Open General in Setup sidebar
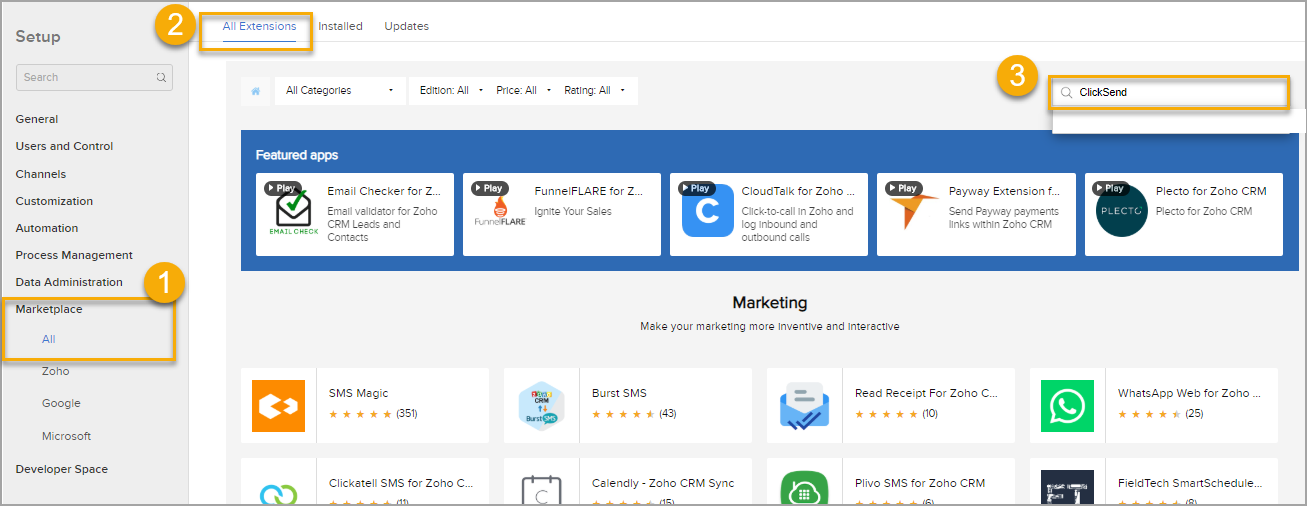 tap(37, 119)
